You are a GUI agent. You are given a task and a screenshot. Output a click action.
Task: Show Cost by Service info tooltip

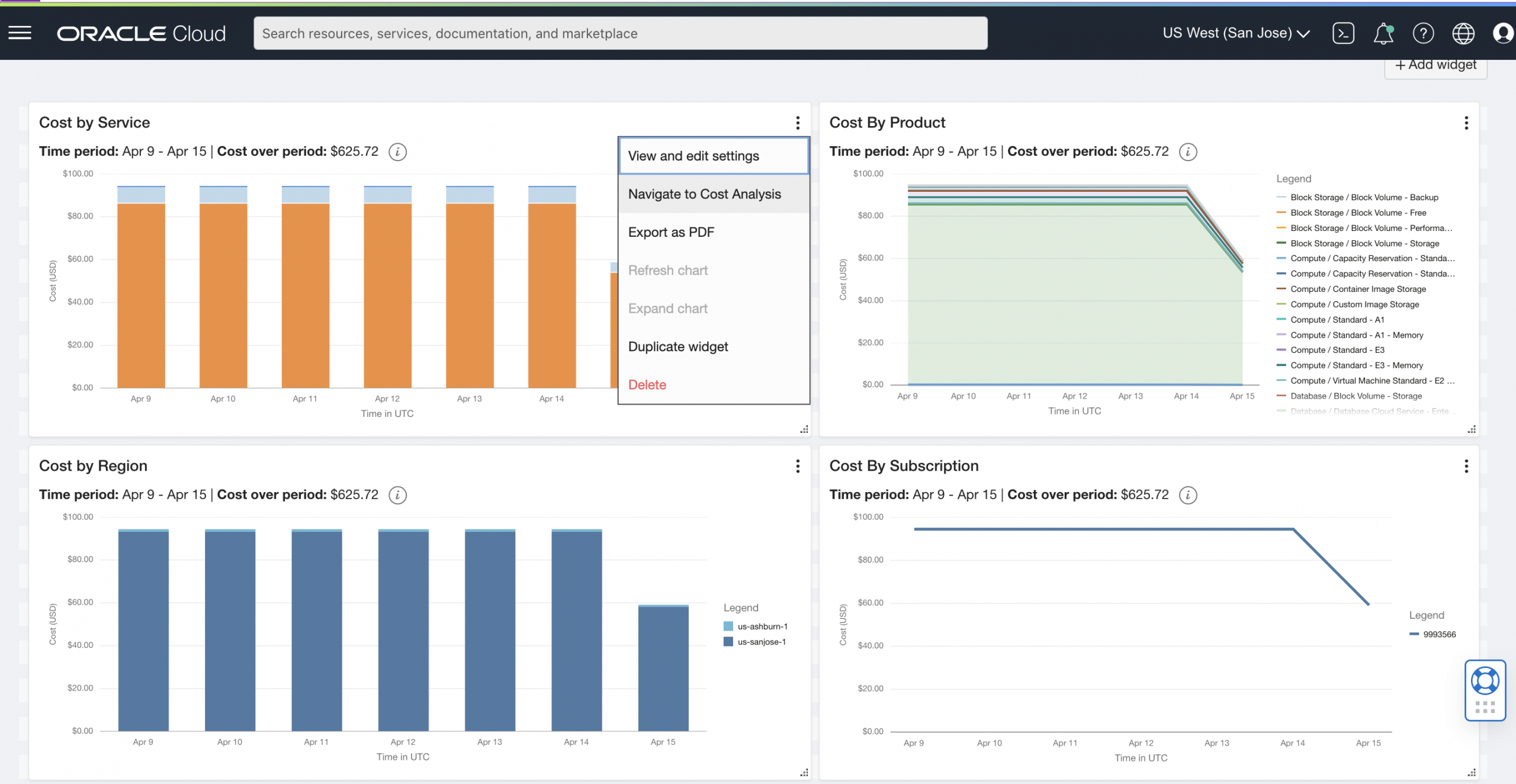tap(397, 152)
